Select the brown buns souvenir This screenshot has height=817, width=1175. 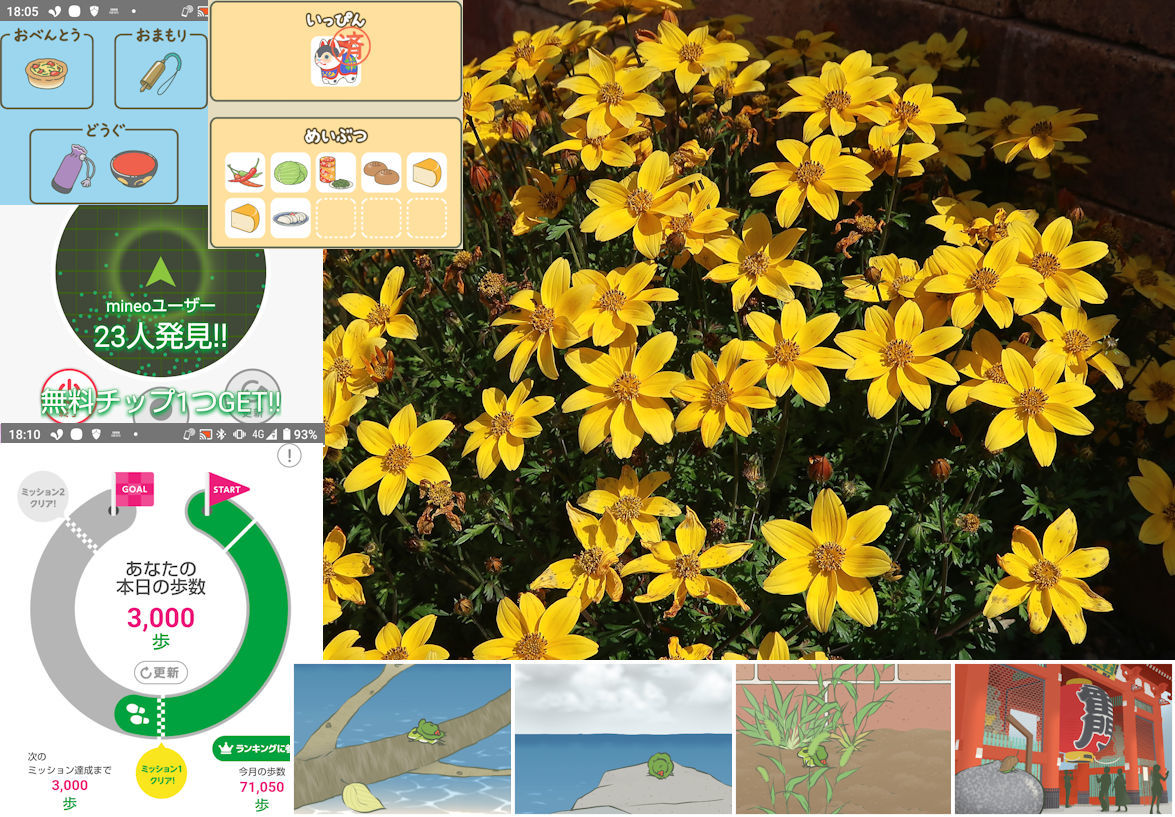click(x=381, y=172)
